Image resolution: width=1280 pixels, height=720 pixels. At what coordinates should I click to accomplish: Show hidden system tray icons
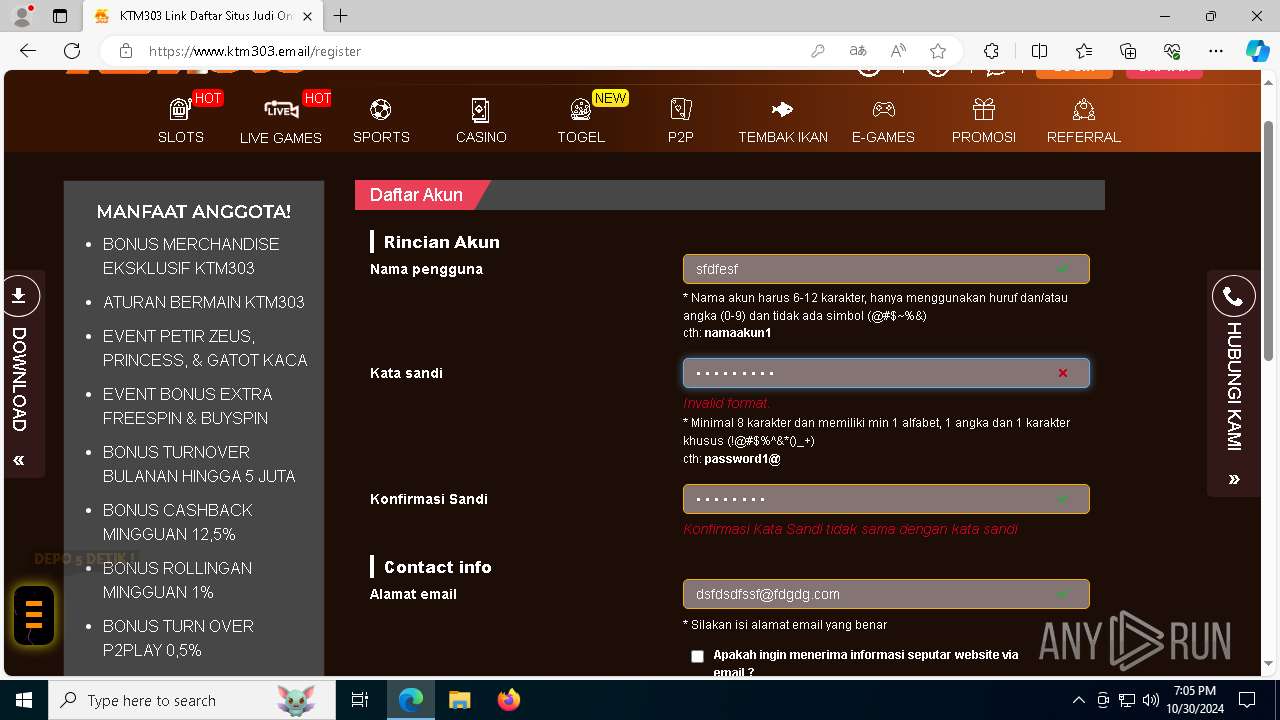click(1078, 700)
